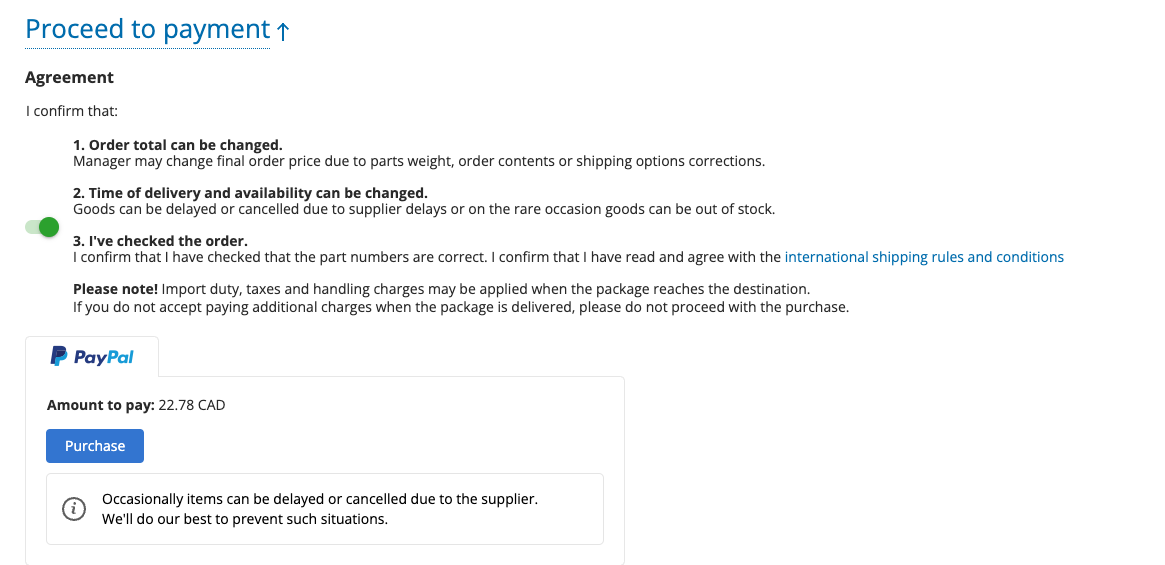Click the Agreement section heading
1165x565 pixels.
[69, 78]
